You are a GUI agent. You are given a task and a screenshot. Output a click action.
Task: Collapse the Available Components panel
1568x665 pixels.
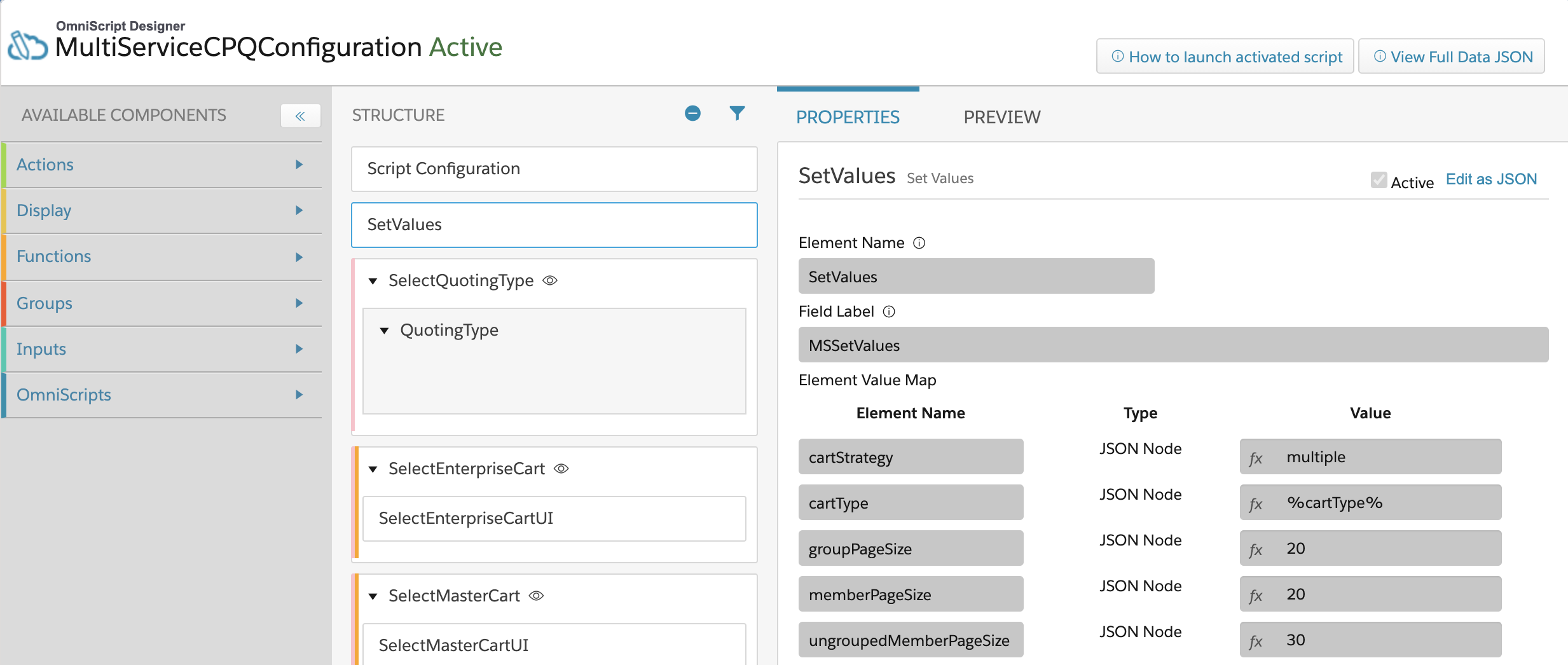pos(300,116)
